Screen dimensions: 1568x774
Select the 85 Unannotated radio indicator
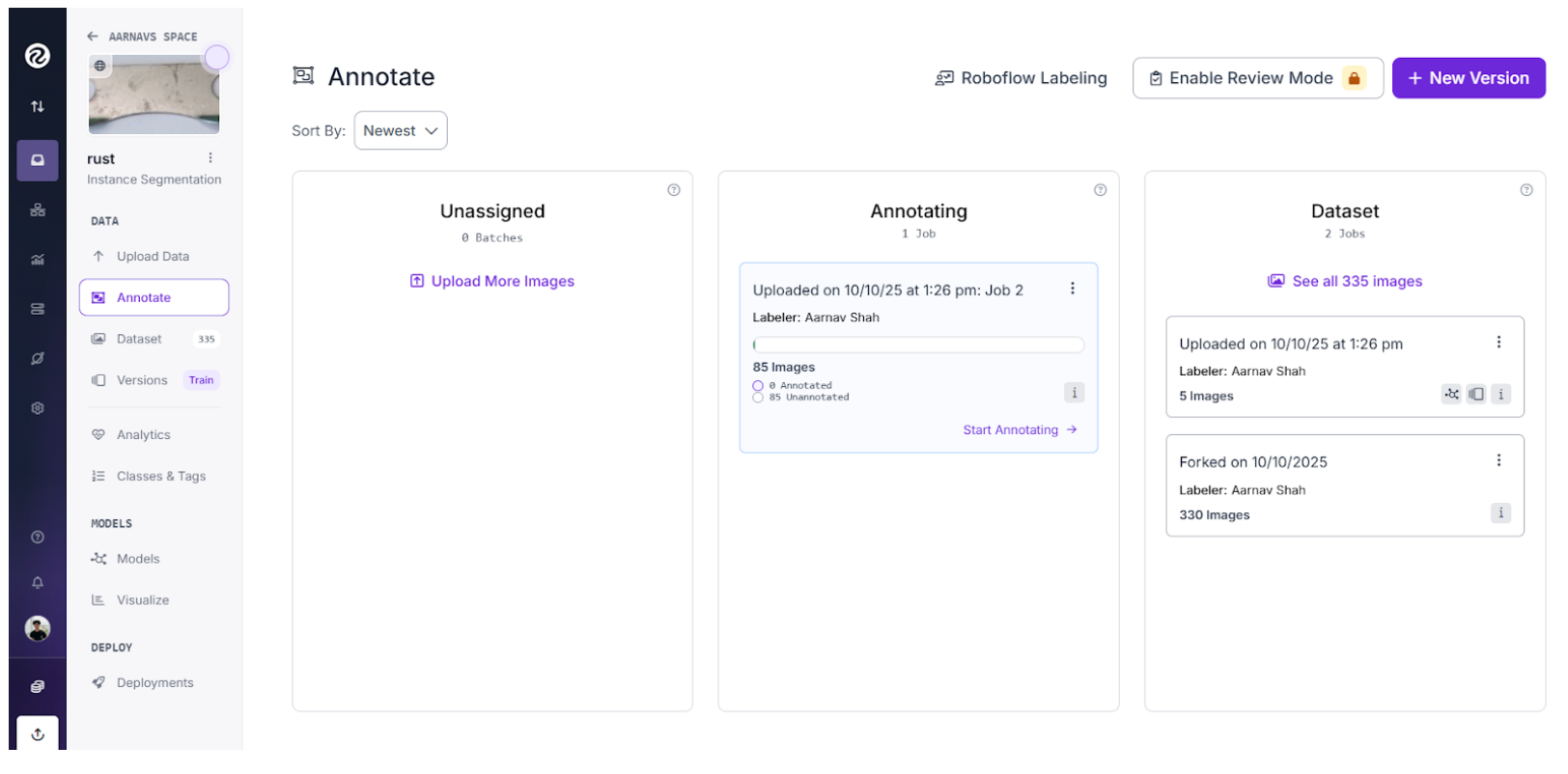tap(758, 398)
